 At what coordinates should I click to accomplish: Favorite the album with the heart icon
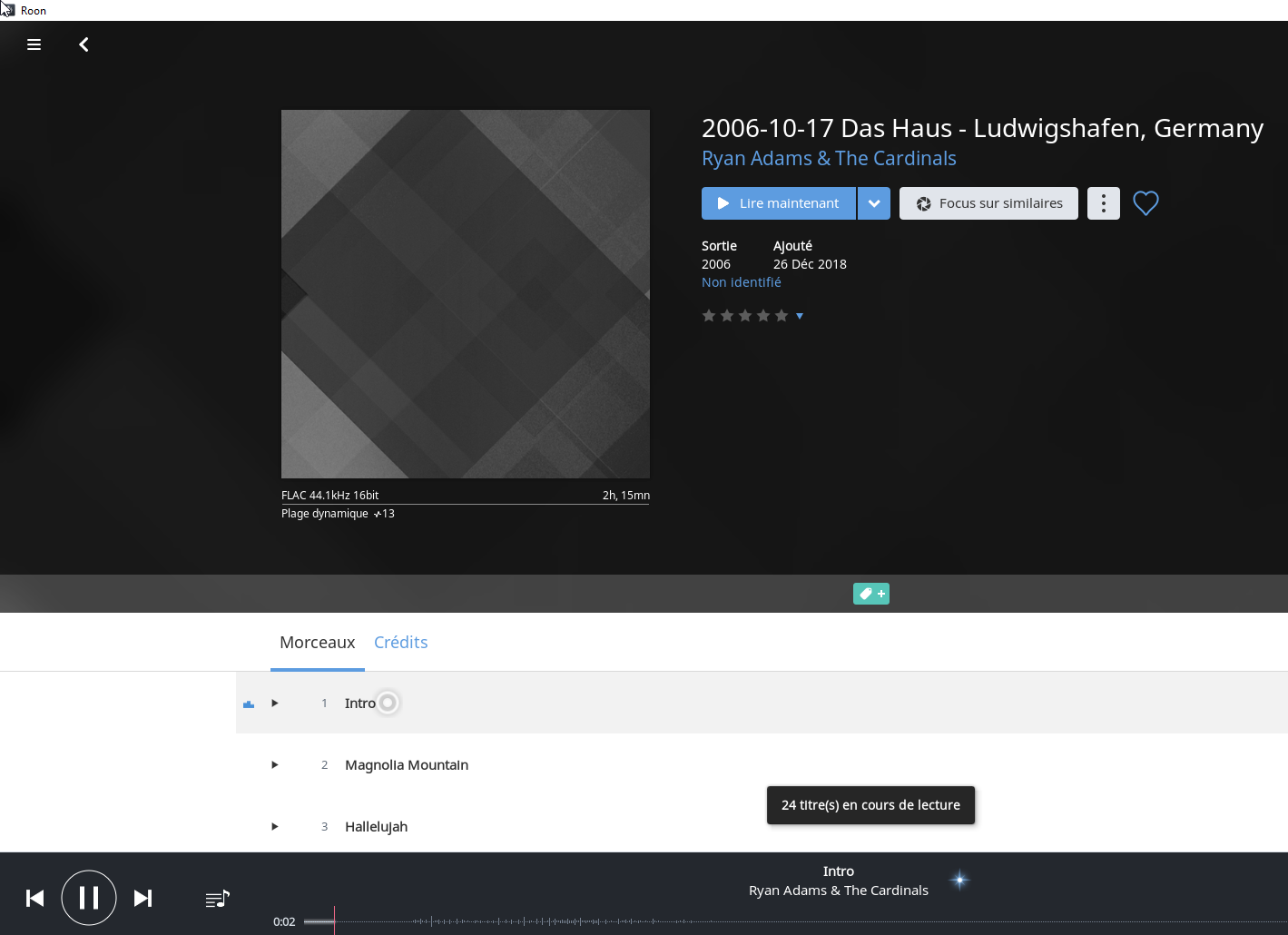click(x=1145, y=203)
